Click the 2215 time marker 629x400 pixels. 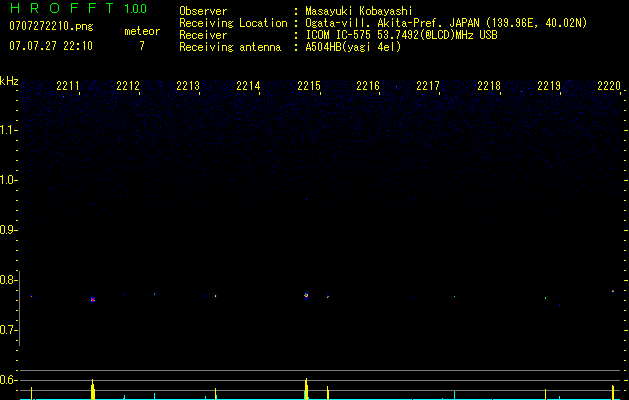click(309, 85)
